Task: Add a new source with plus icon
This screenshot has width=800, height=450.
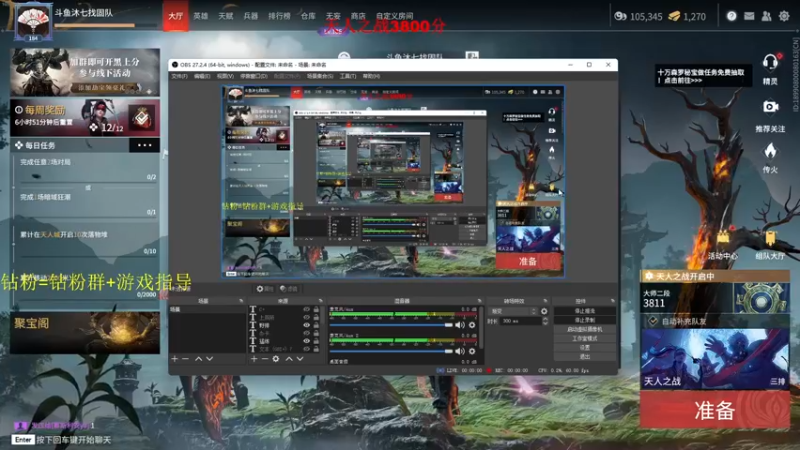Action: pyautogui.click(x=254, y=359)
